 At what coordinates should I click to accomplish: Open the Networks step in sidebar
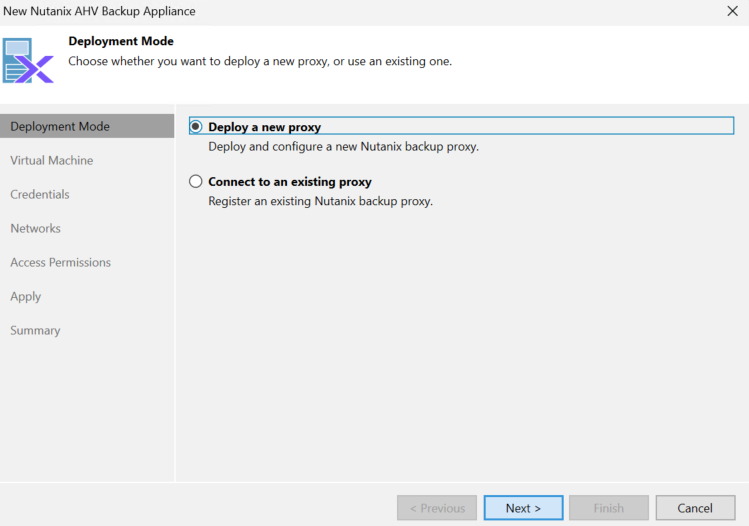[35, 228]
